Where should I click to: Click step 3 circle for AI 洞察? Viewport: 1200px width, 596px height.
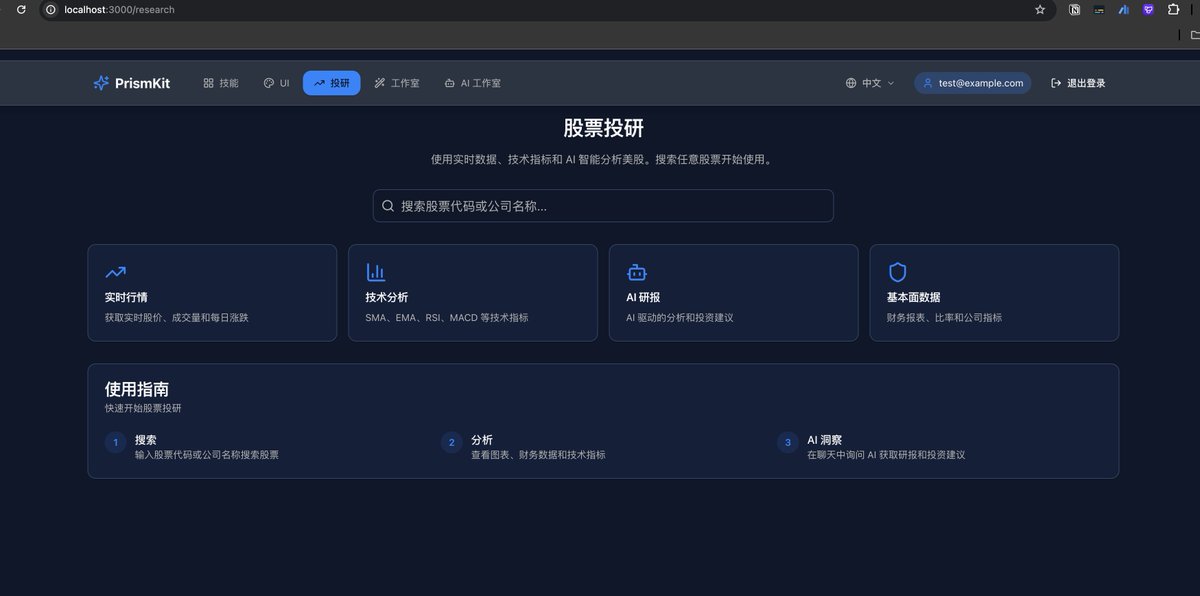[x=788, y=442]
